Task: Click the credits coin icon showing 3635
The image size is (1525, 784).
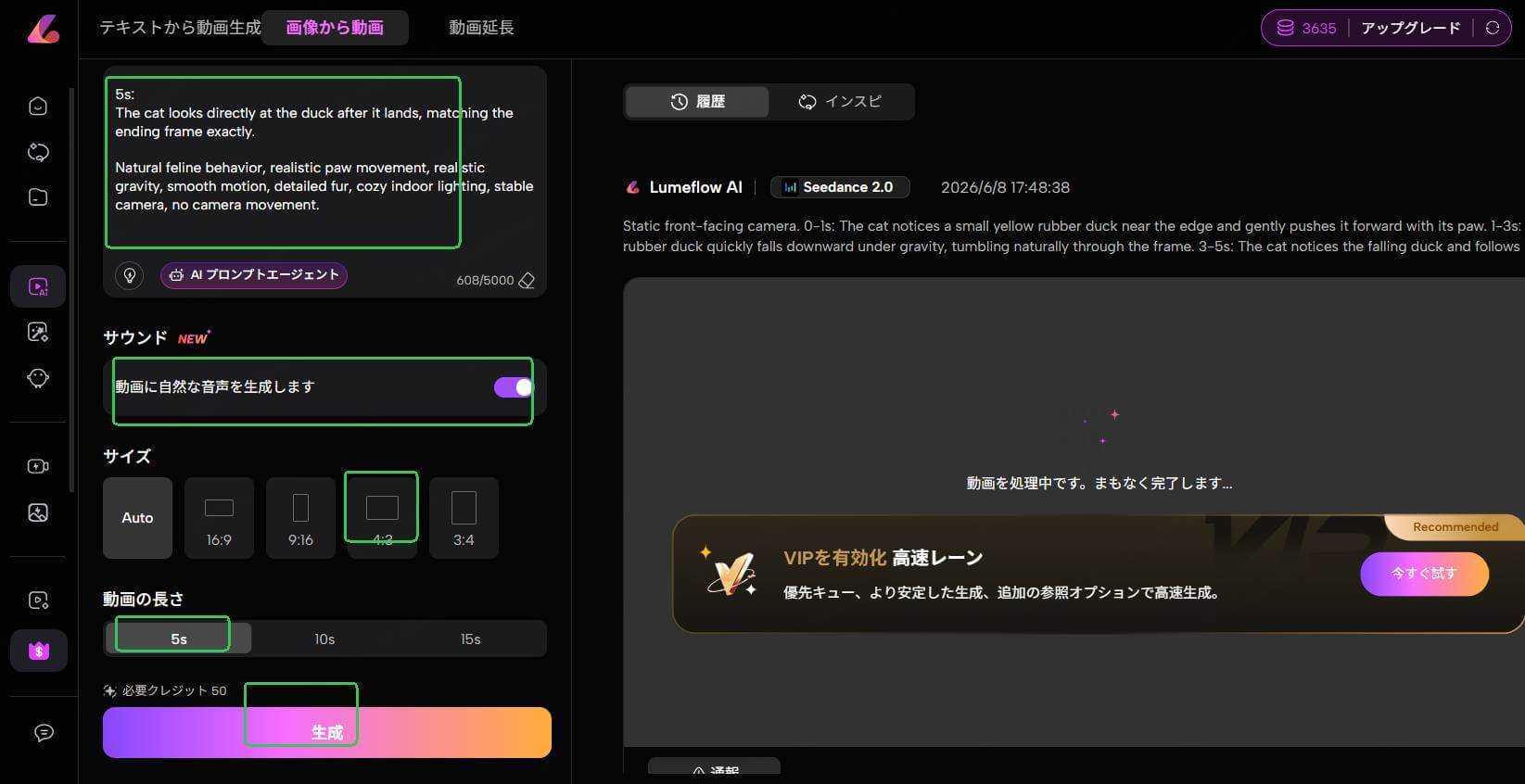Action: click(1286, 28)
